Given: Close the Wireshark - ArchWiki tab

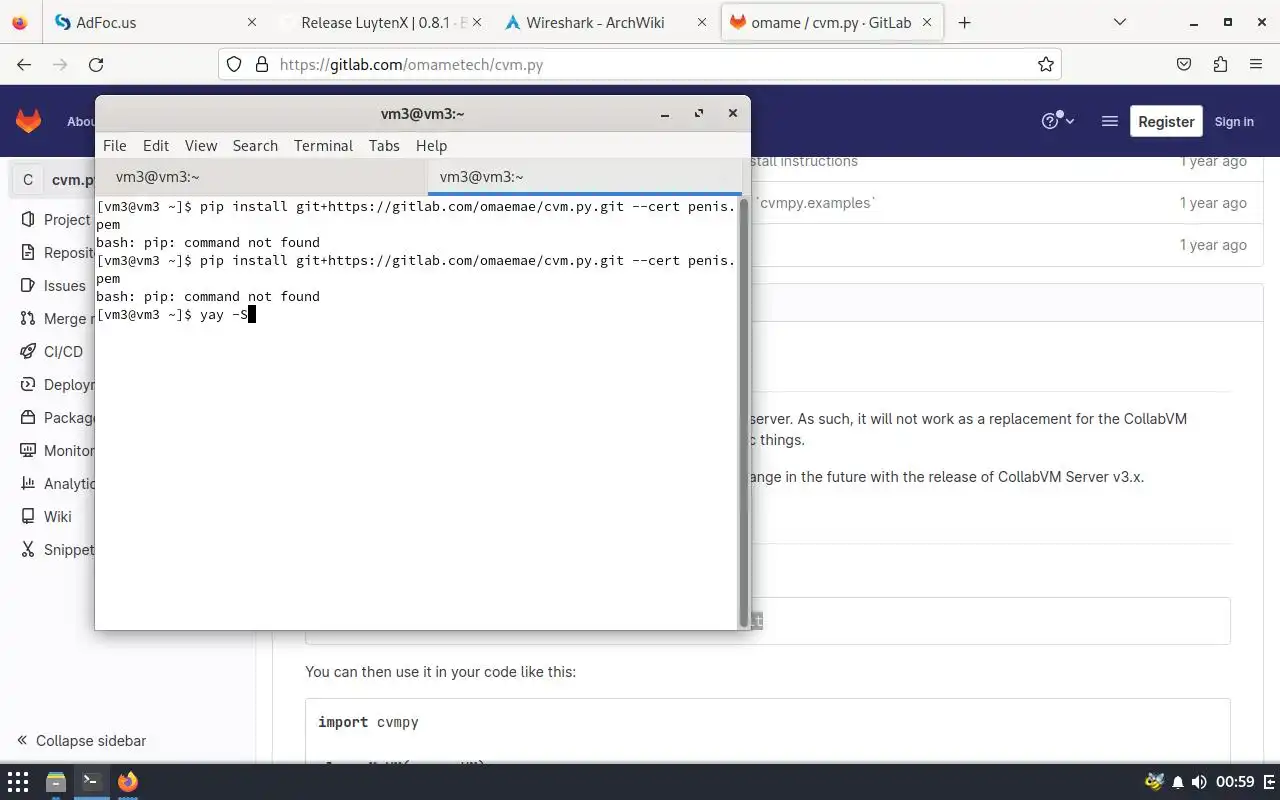Looking at the screenshot, I should (x=701, y=22).
